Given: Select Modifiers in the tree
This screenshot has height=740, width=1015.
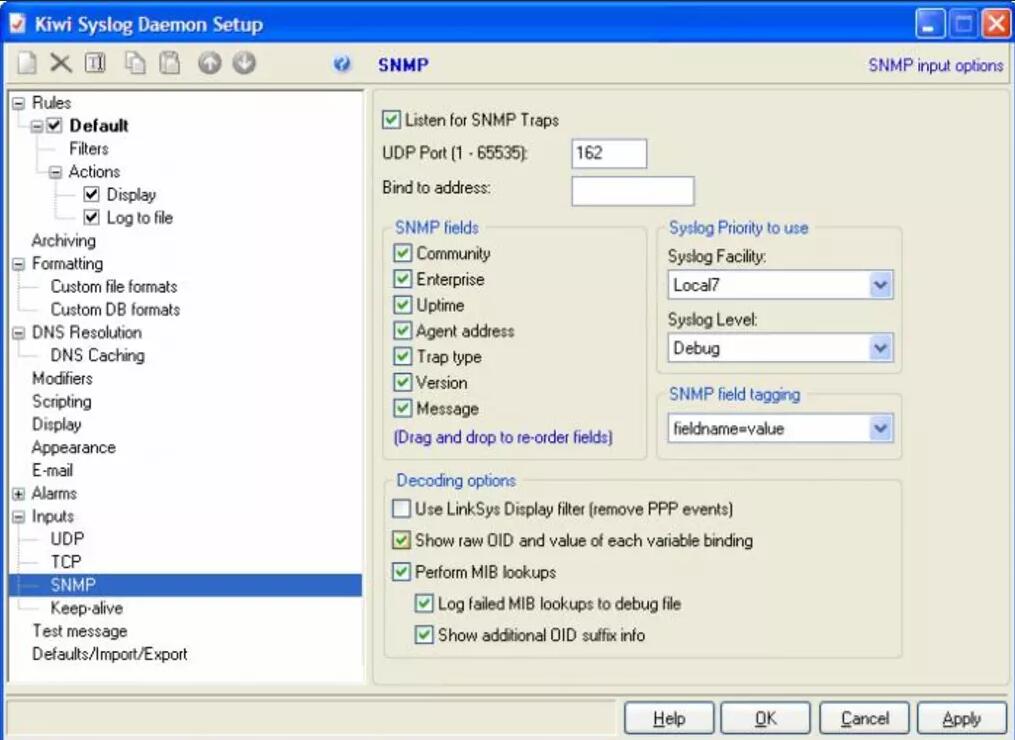Looking at the screenshot, I should pyautogui.click(x=62, y=378).
